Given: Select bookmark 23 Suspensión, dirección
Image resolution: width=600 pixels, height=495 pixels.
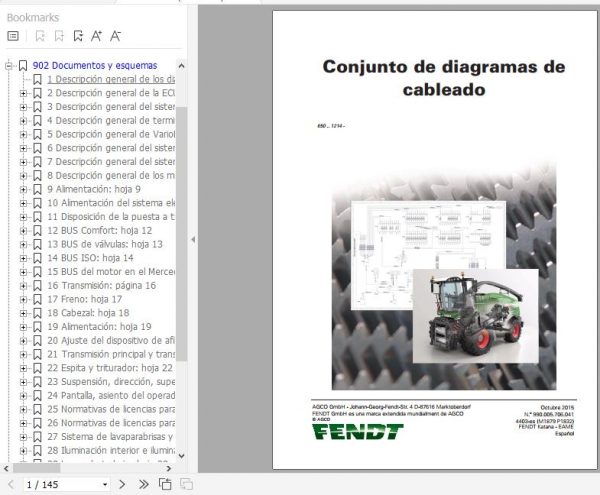Looking at the screenshot, I should 111,382.
